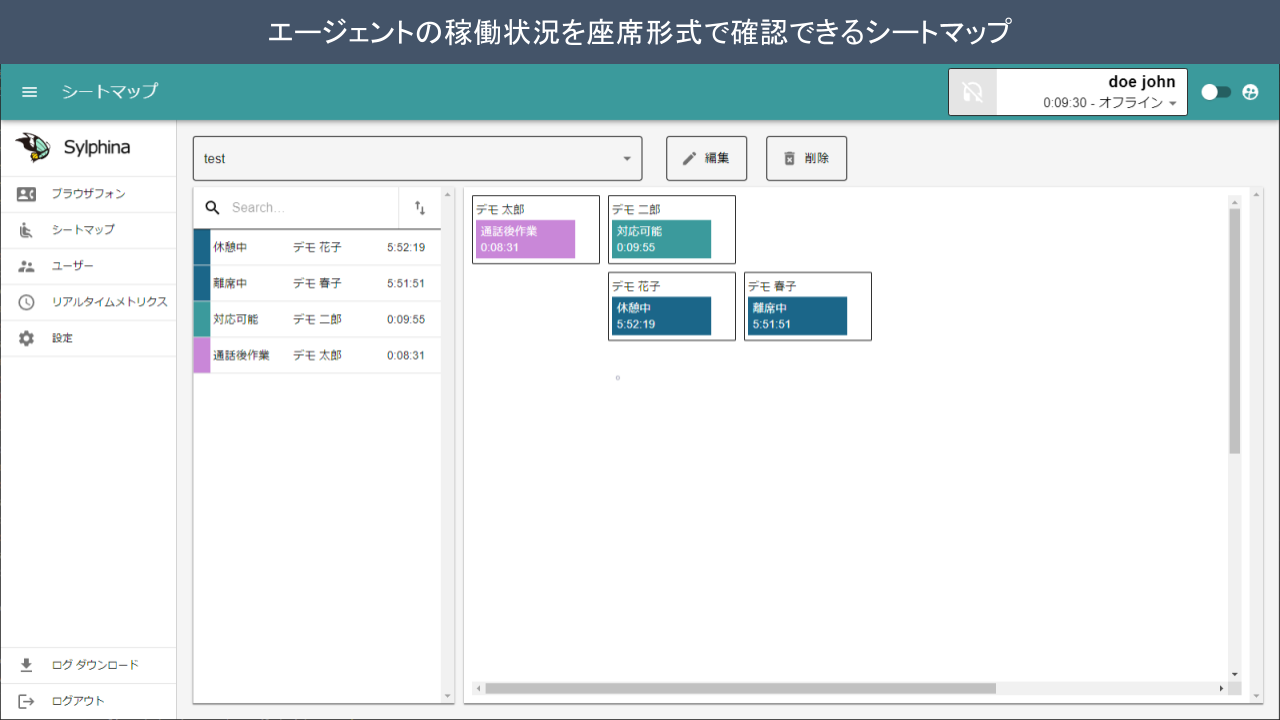Click the muted headset status icon
This screenshot has height=720, width=1280.
click(973, 92)
